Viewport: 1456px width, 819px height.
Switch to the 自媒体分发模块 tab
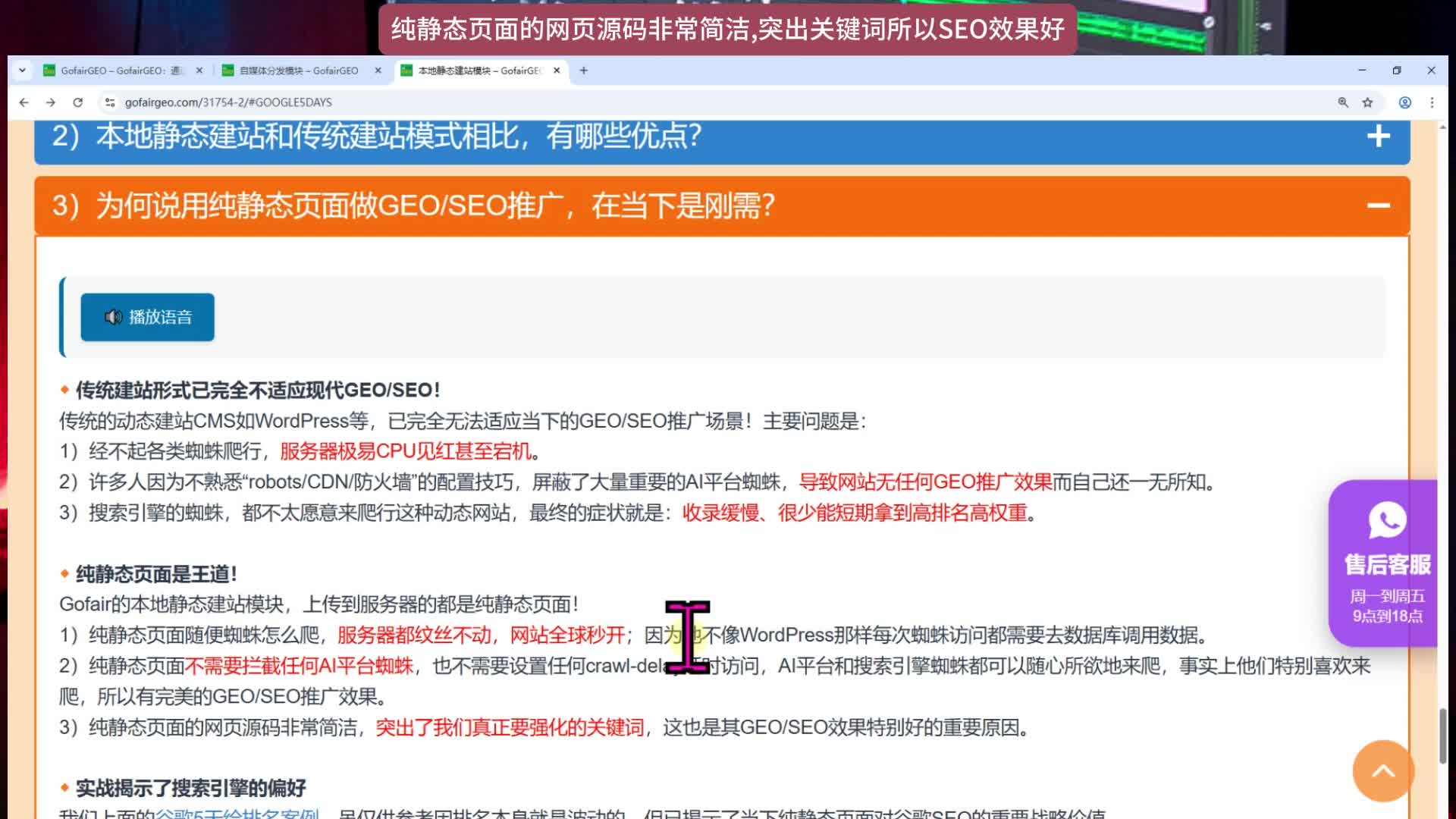click(x=298, y=71)
